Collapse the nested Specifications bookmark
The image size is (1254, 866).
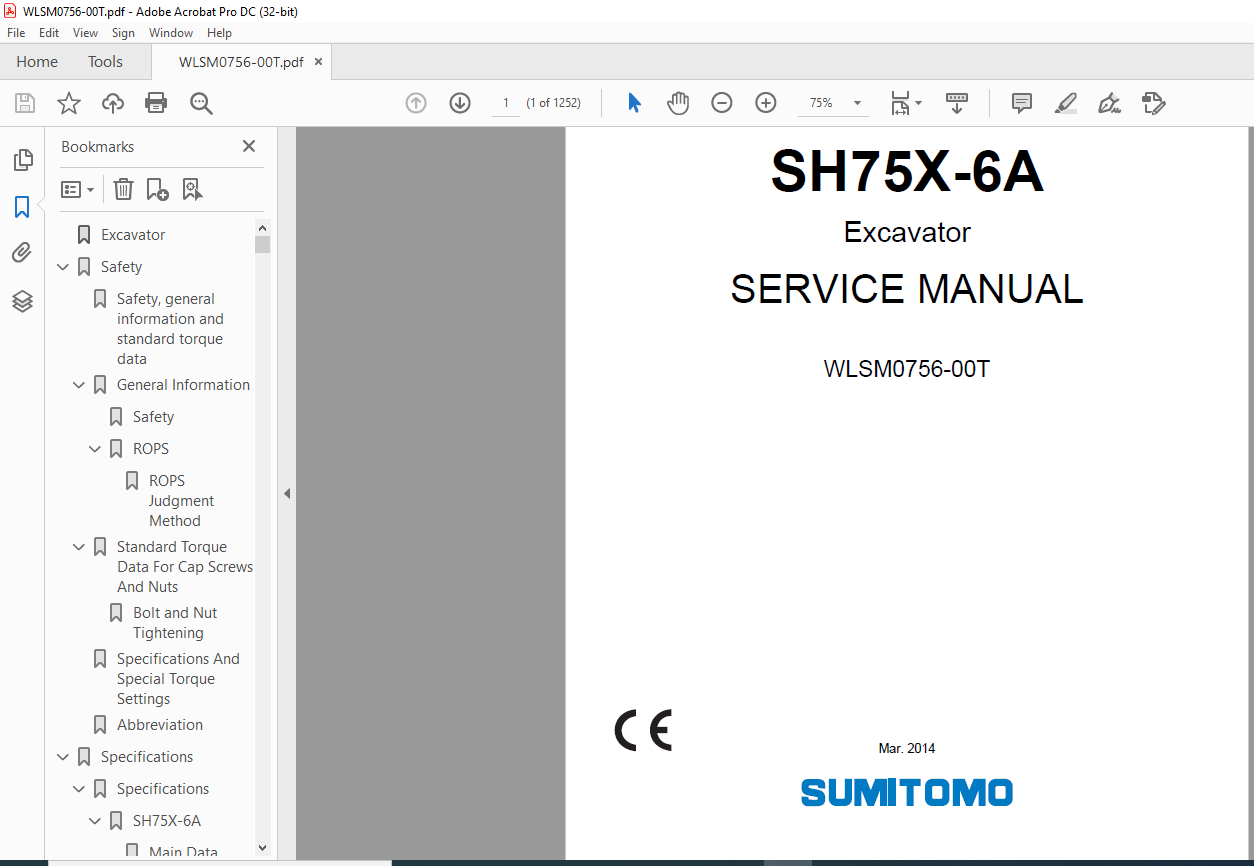coord(79,789)
